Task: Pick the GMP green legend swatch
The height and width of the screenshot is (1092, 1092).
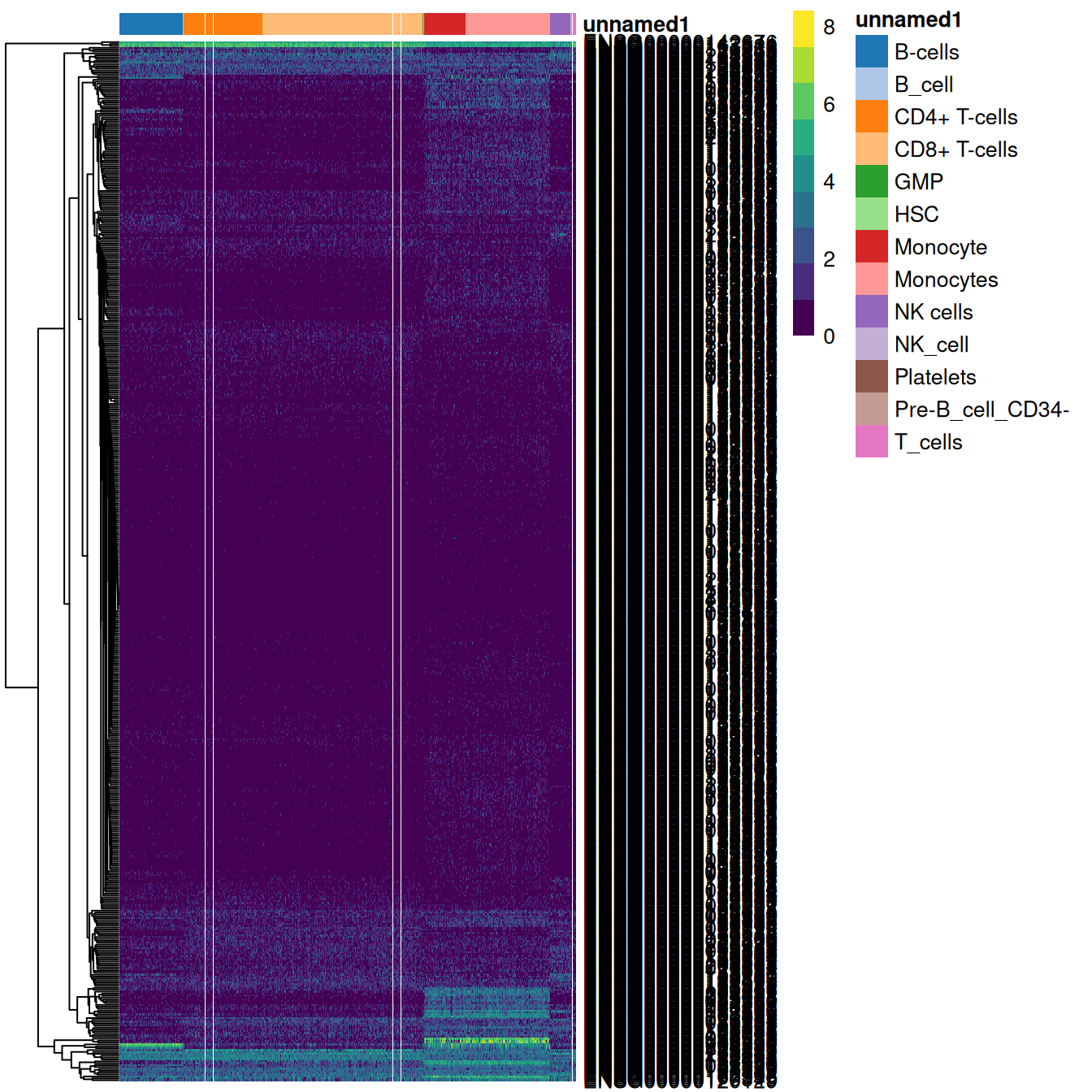Action: (x=871, y=182)
